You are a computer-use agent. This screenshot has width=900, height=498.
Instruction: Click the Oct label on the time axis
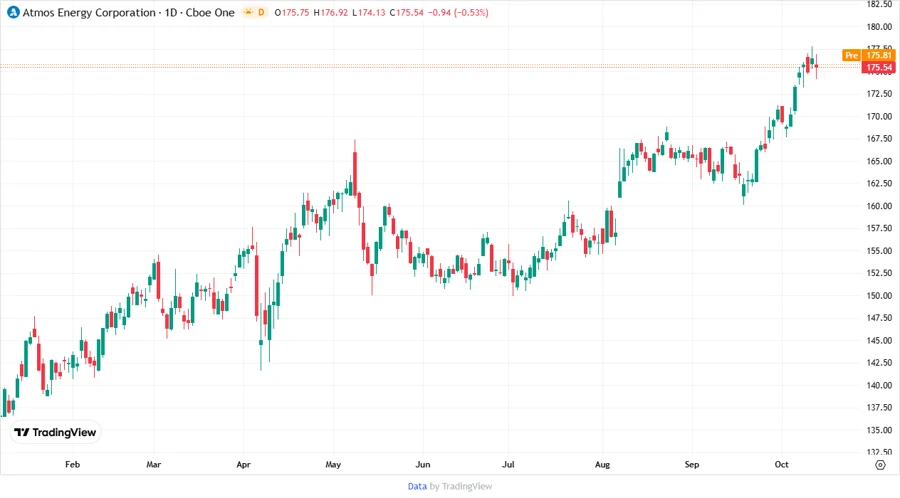(781, 464)
